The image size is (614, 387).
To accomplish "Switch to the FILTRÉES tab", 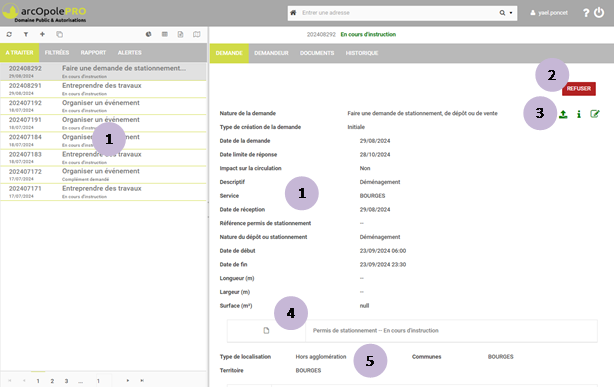I will point(57,52).
